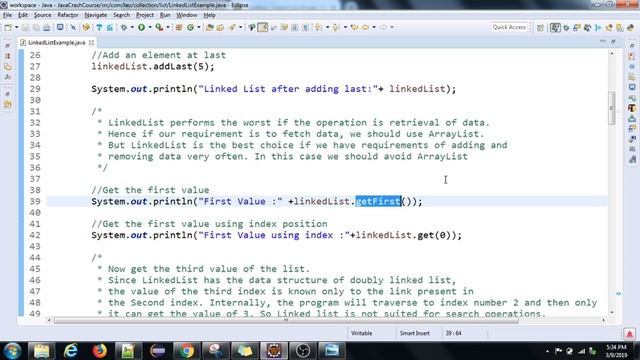Open the Search menu
Viewport: 640px width, 360px height.
click(121, 15)
